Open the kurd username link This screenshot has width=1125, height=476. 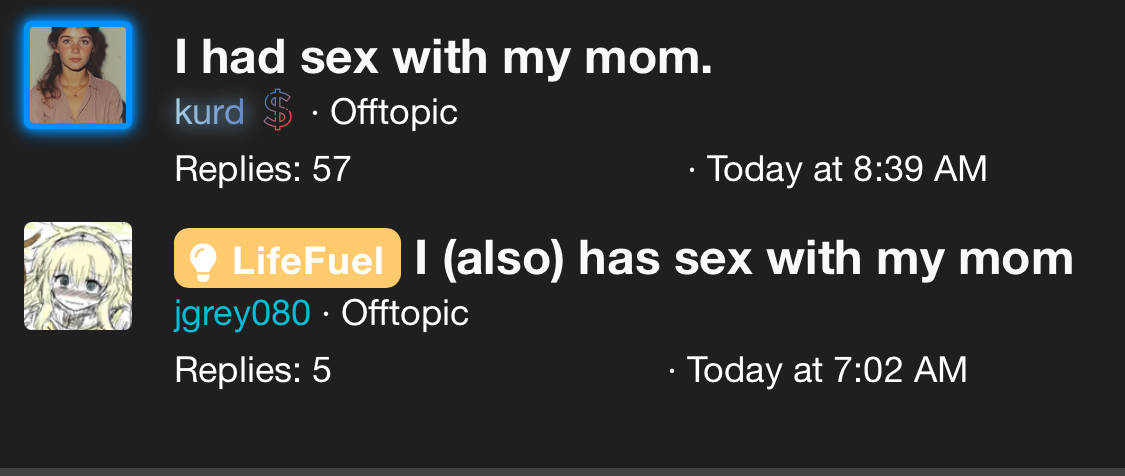pos(210,112)
